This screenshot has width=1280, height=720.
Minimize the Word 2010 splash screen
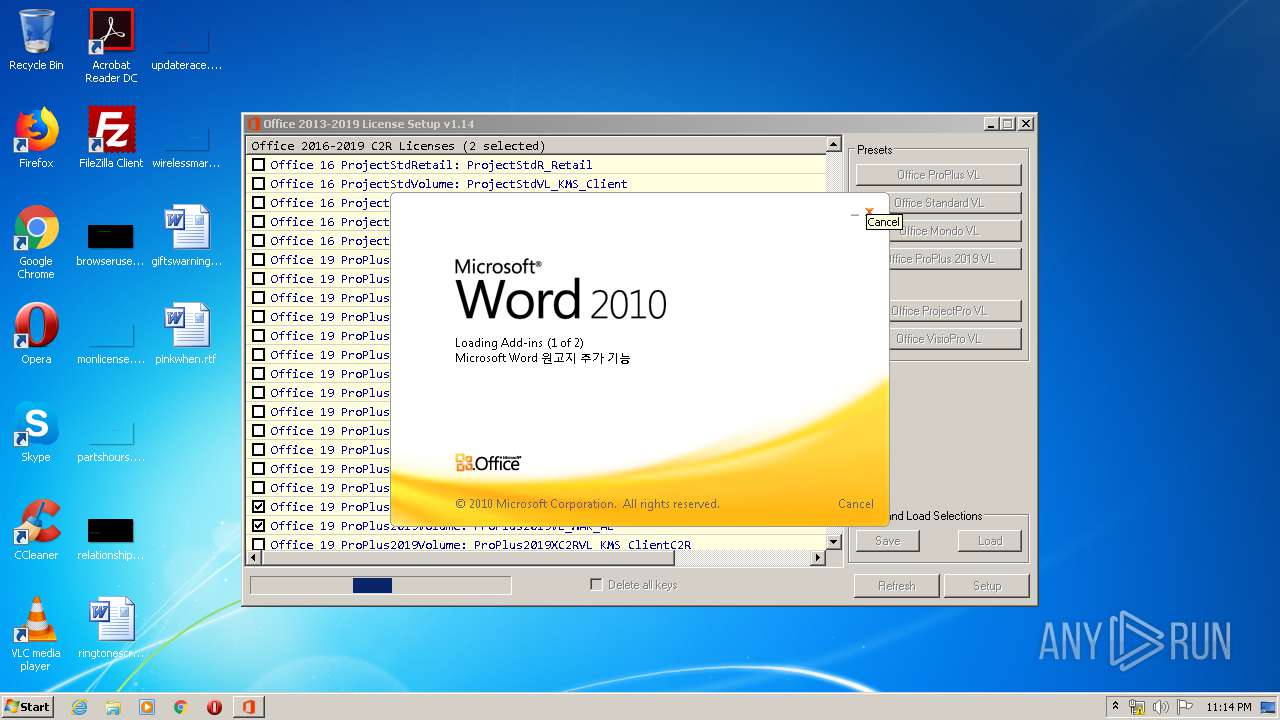point(855,214)
